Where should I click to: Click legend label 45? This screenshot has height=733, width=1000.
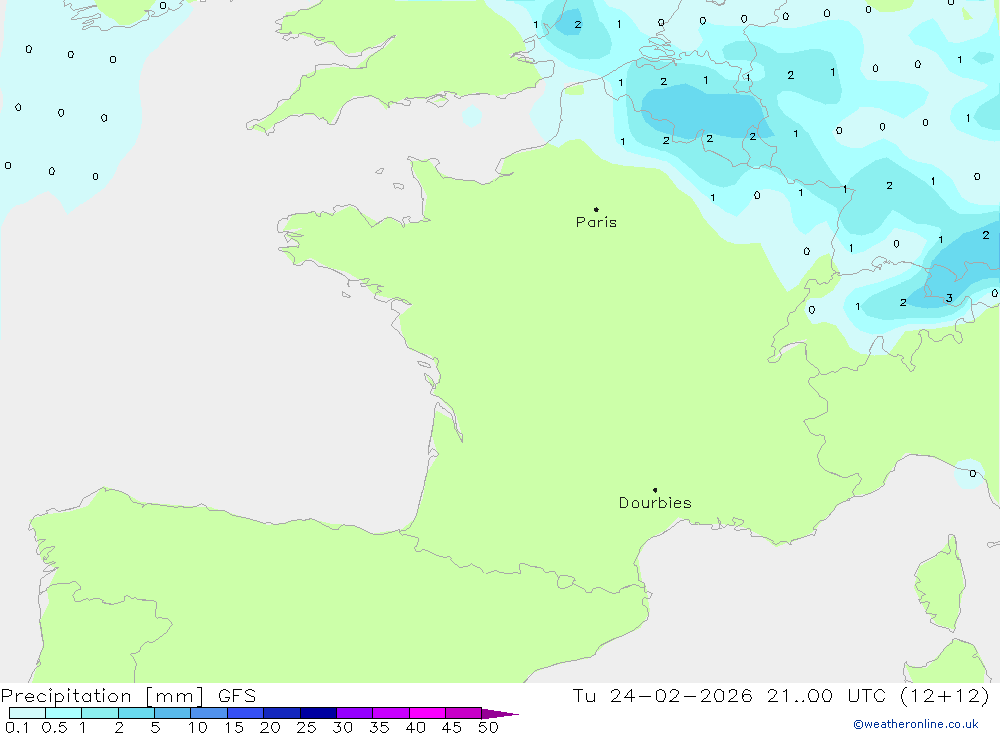[x=452, y=727]
